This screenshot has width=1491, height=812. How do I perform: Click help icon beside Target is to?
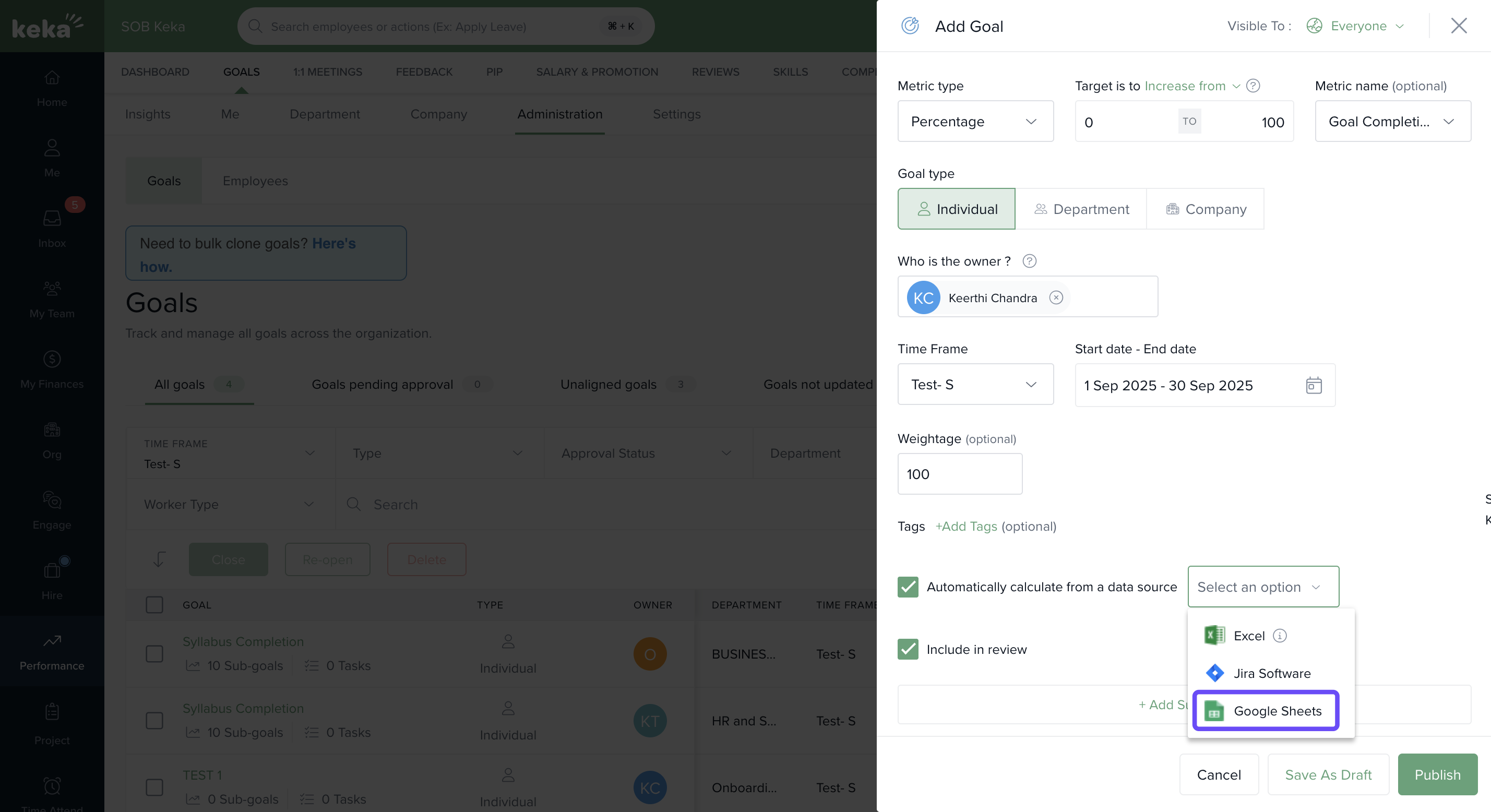[x=1253, y=86]
